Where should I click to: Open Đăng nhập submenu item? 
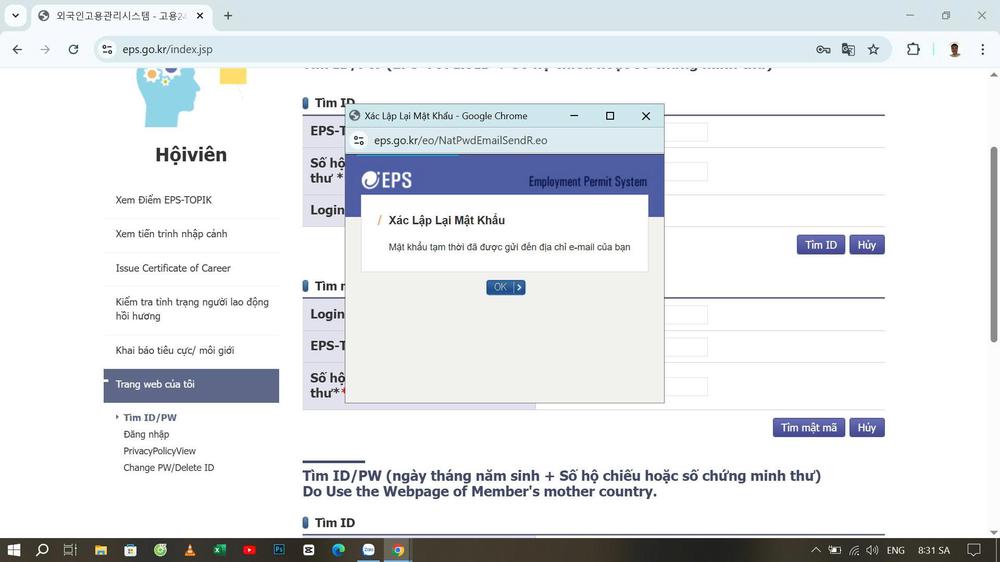[146, 434]
